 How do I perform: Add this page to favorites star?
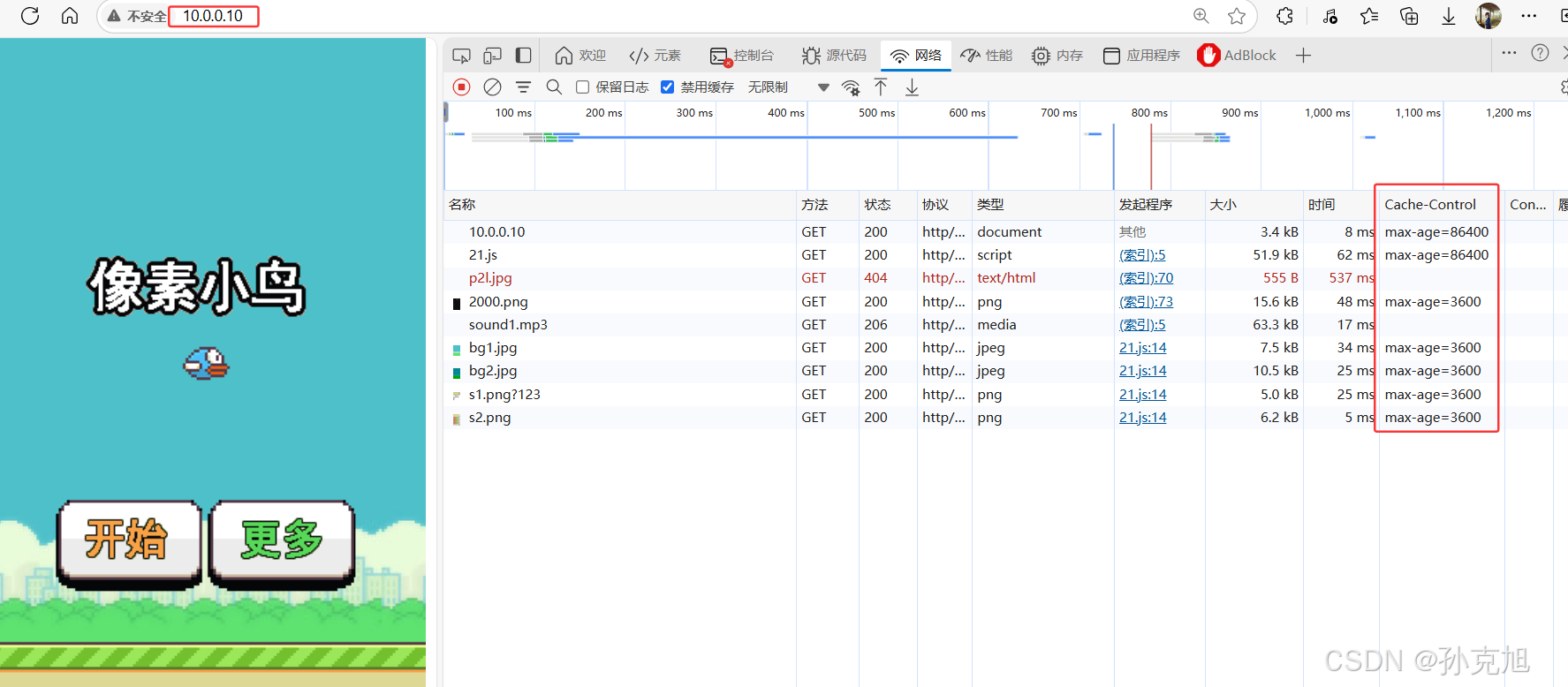pos(1237,16)
